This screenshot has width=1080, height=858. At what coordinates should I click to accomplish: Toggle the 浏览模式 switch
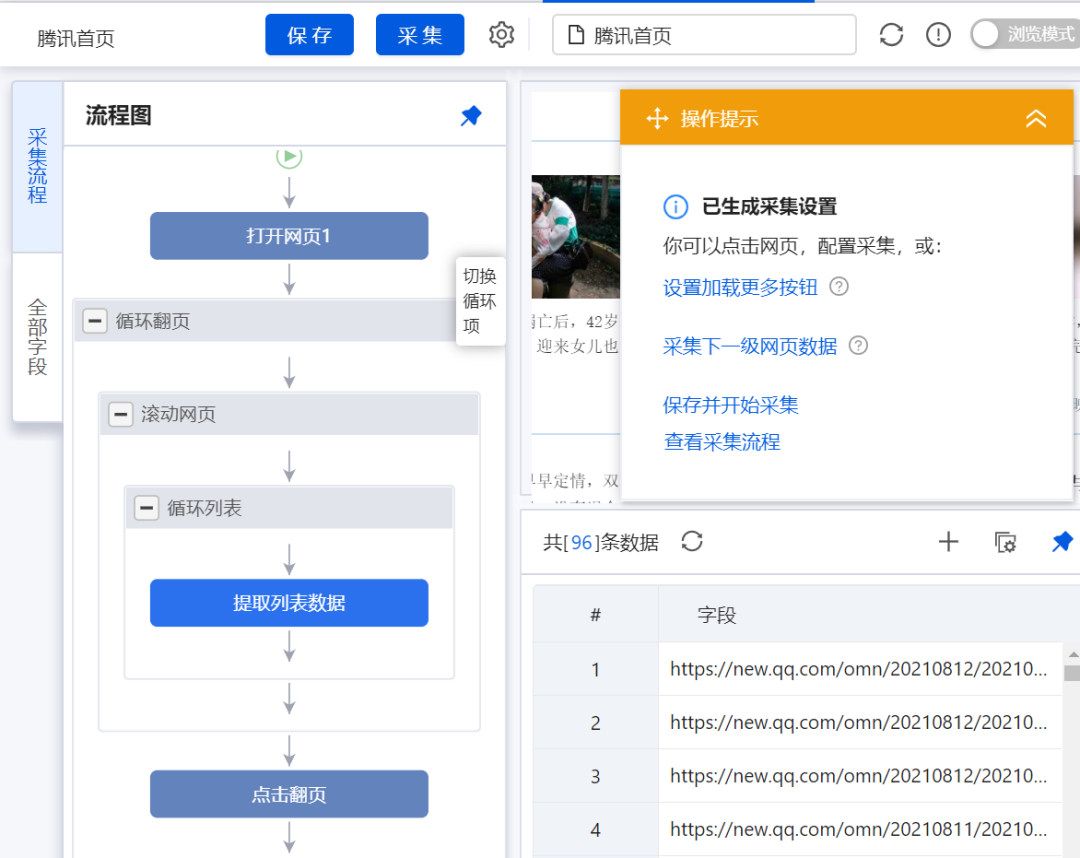click(1024, 34)
